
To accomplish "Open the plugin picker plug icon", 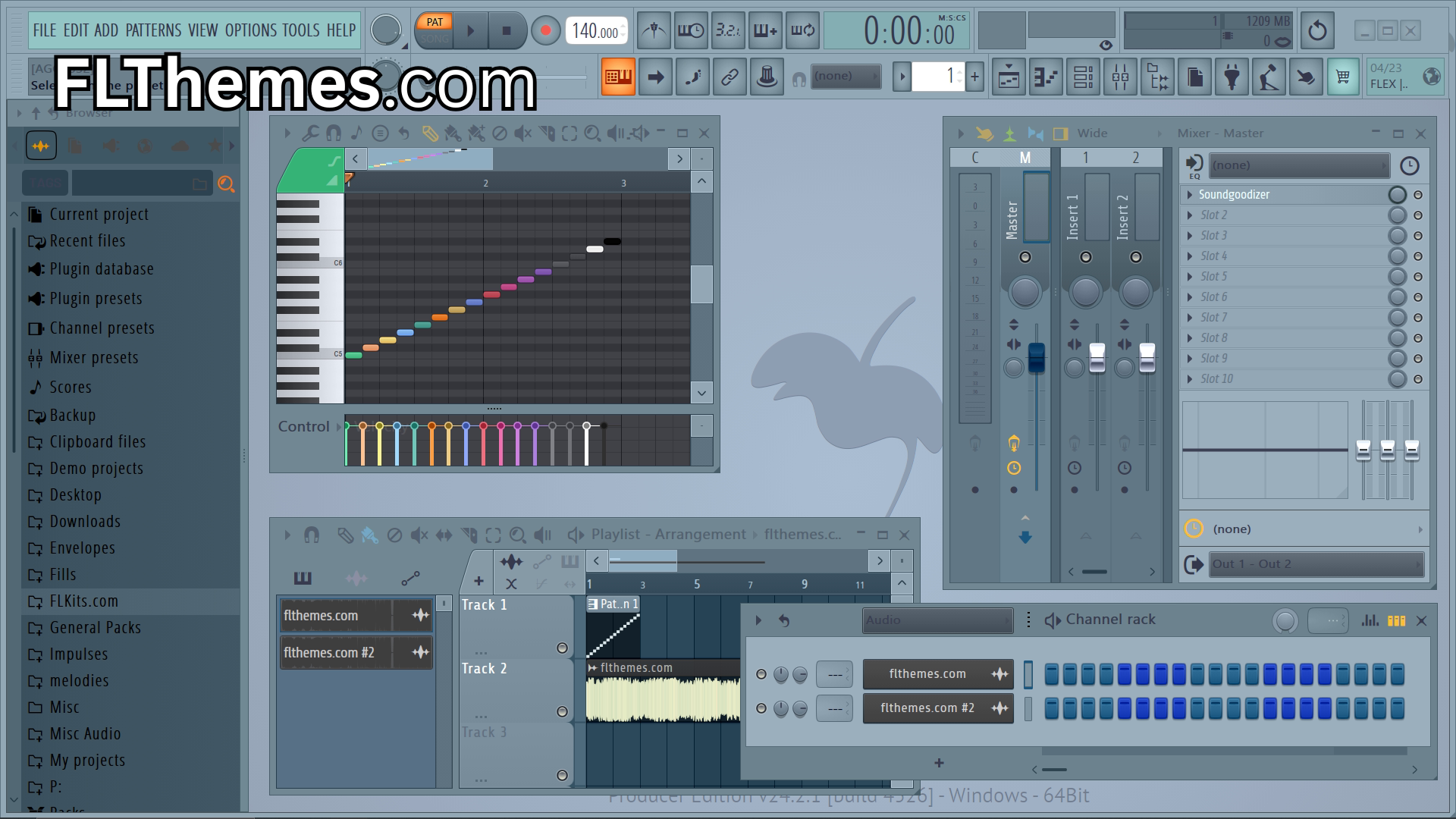I will click(x=1232, y=77).
